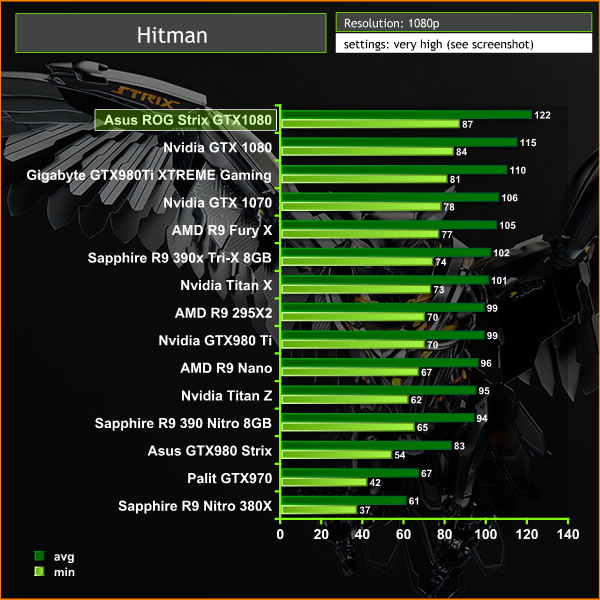Select the Resolution: 1080p header
The width and height of the screenshot is (600, 600).
464,23
